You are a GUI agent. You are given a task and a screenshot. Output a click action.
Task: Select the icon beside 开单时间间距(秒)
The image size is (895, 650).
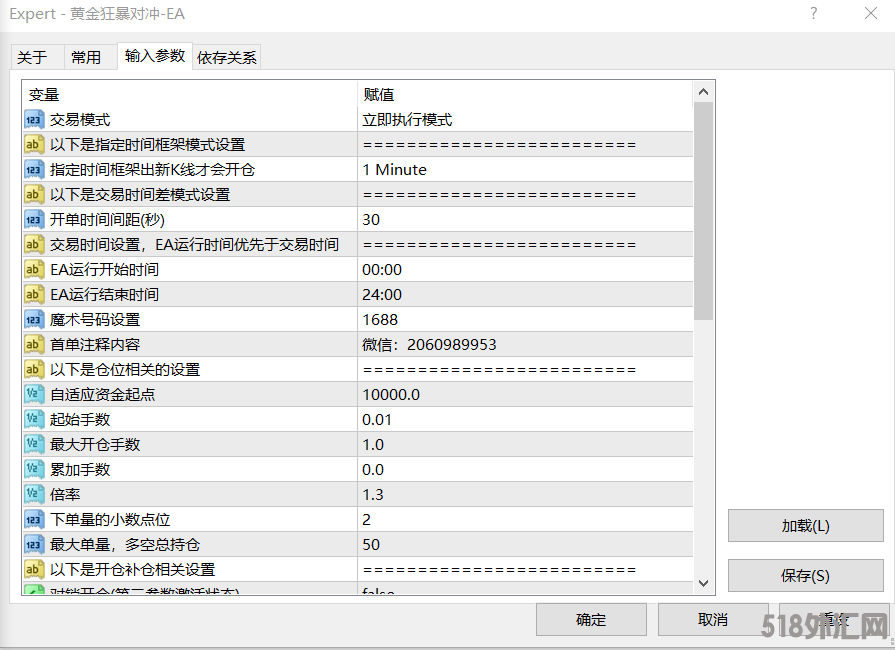34,220
